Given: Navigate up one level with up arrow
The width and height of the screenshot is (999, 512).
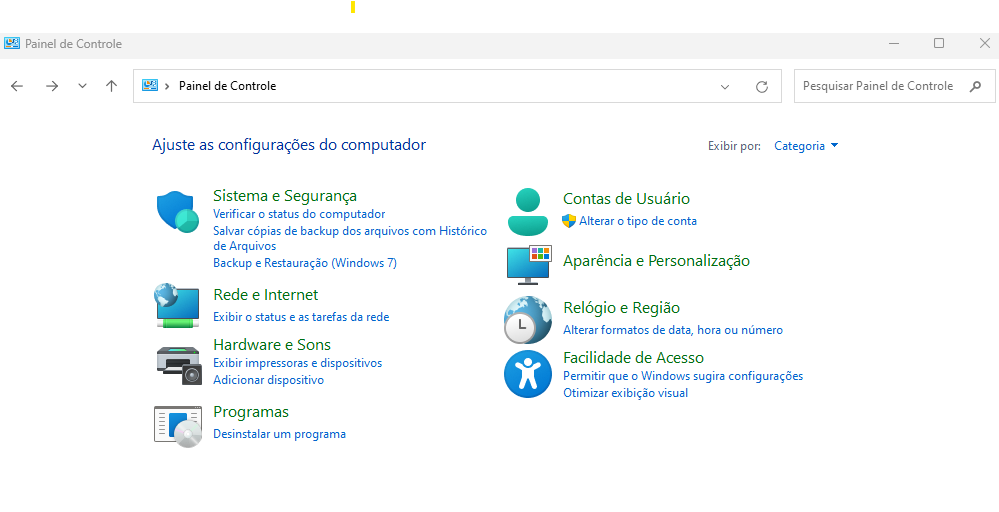Looking at the screenshot, I should [x=111, y=86].
